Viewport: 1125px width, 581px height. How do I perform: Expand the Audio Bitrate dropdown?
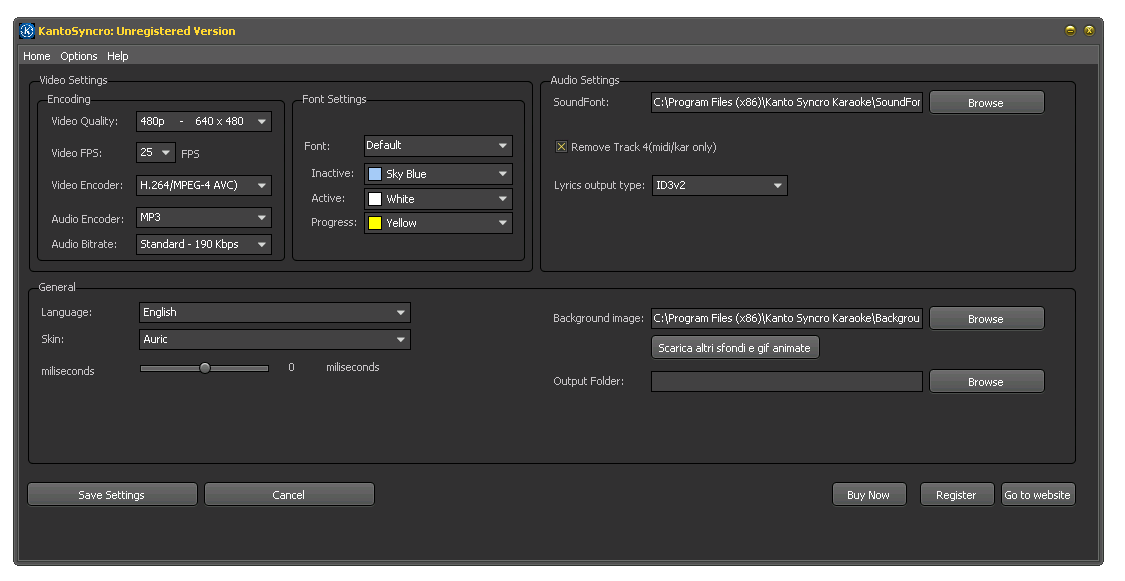pos(204,244)
